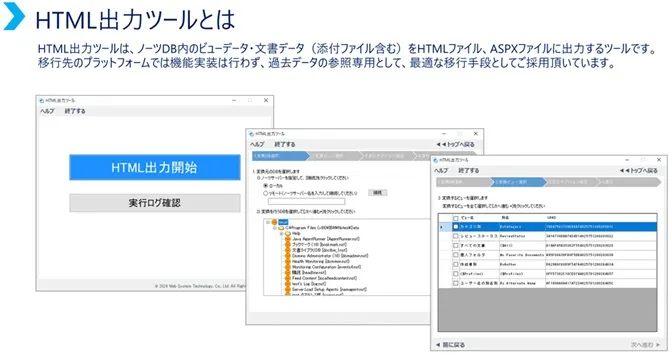The width and height of the screenshot is (672, 361).
Task: Click the 文書ライブラリ database icon
Action: point(288,250)
